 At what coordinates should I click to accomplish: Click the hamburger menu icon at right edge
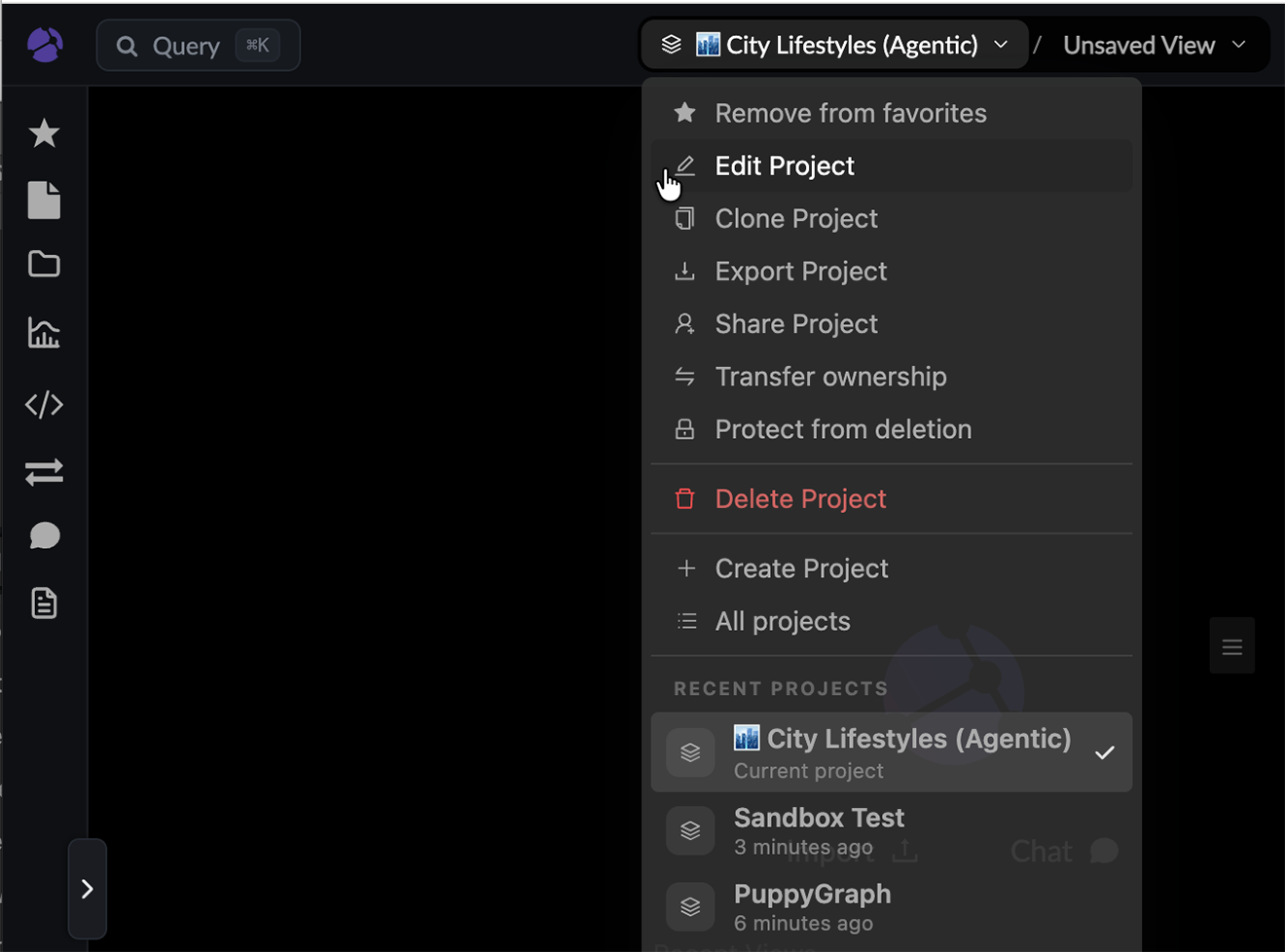click(1232, 646)
